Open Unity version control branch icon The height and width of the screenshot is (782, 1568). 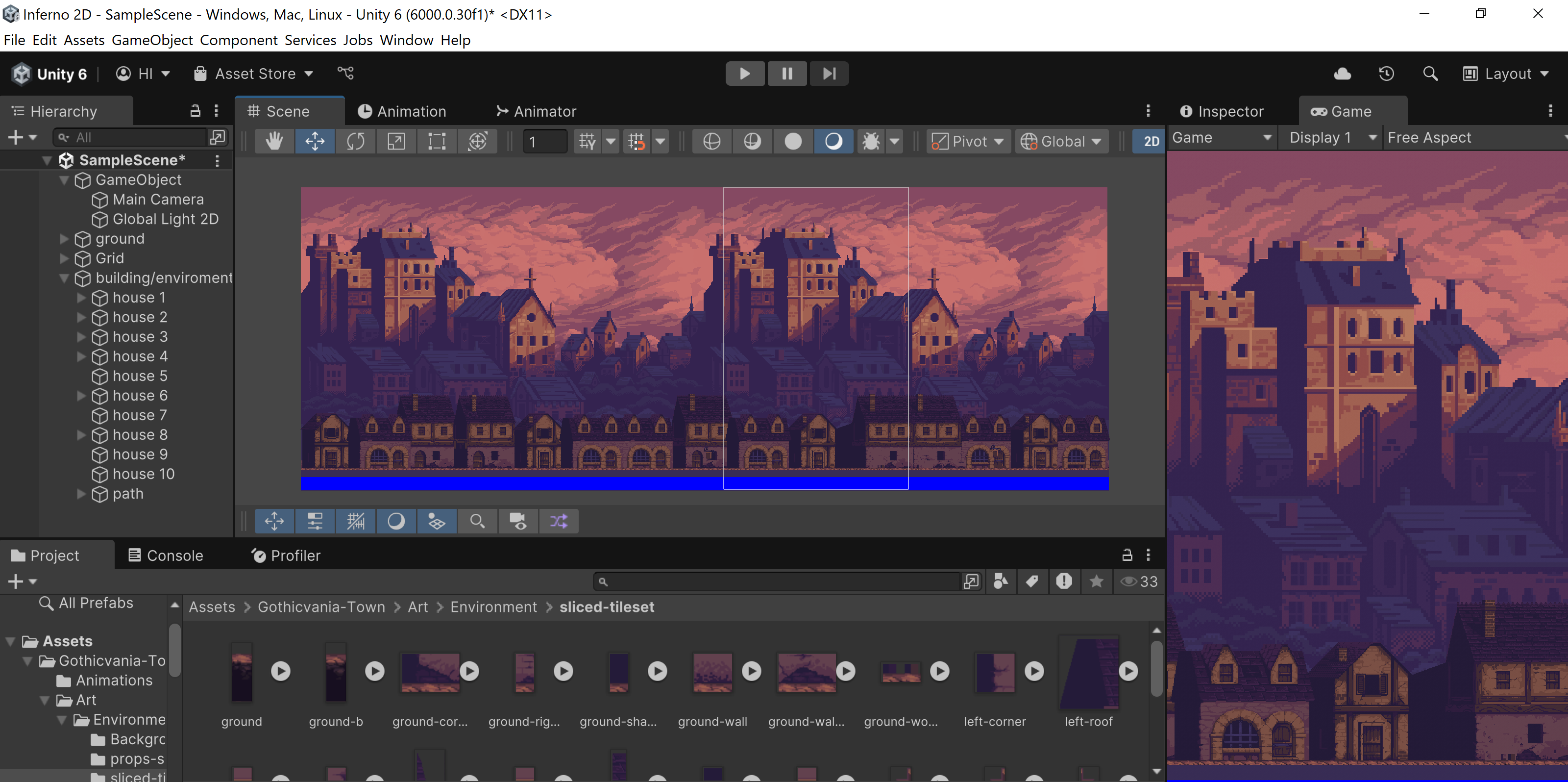(346, 74)
